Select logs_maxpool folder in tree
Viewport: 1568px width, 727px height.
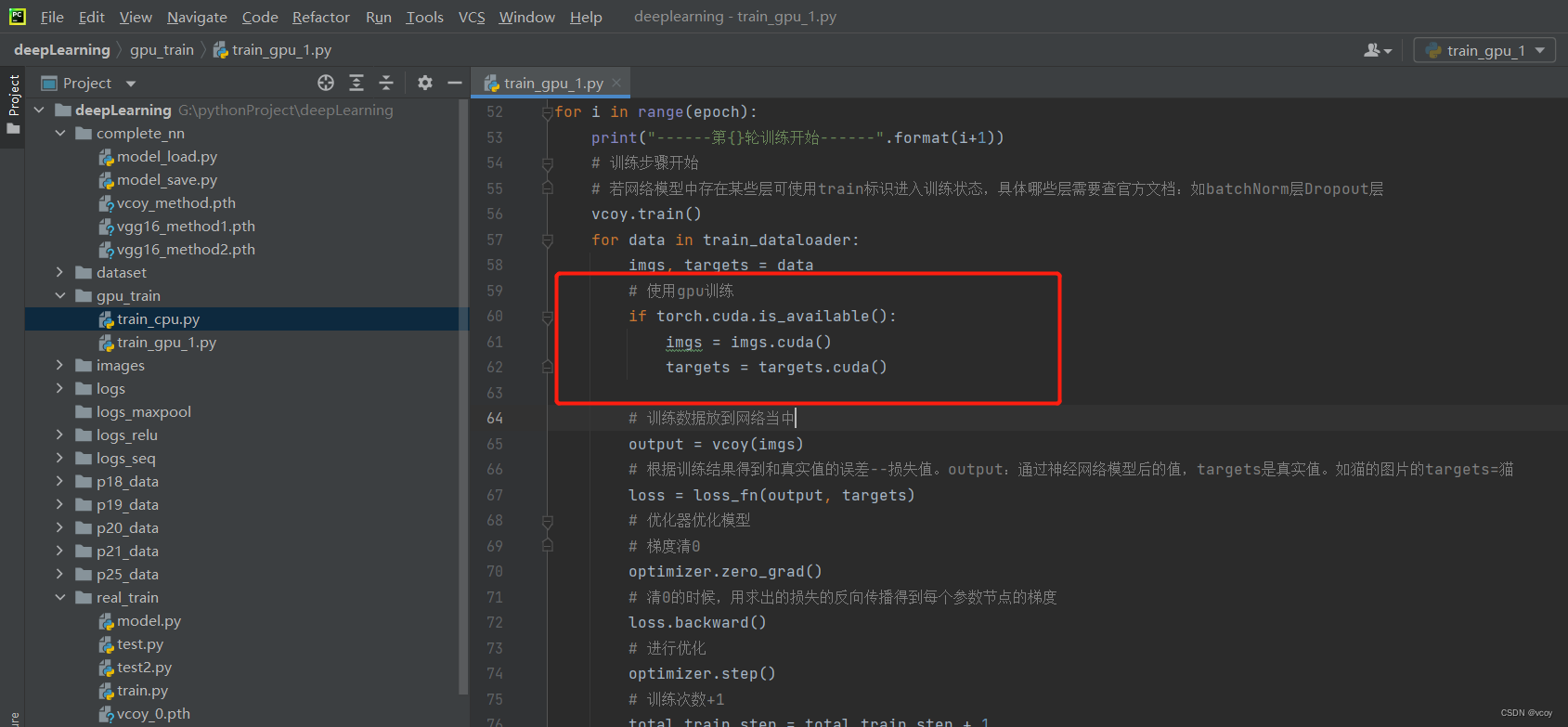(144, 411)
